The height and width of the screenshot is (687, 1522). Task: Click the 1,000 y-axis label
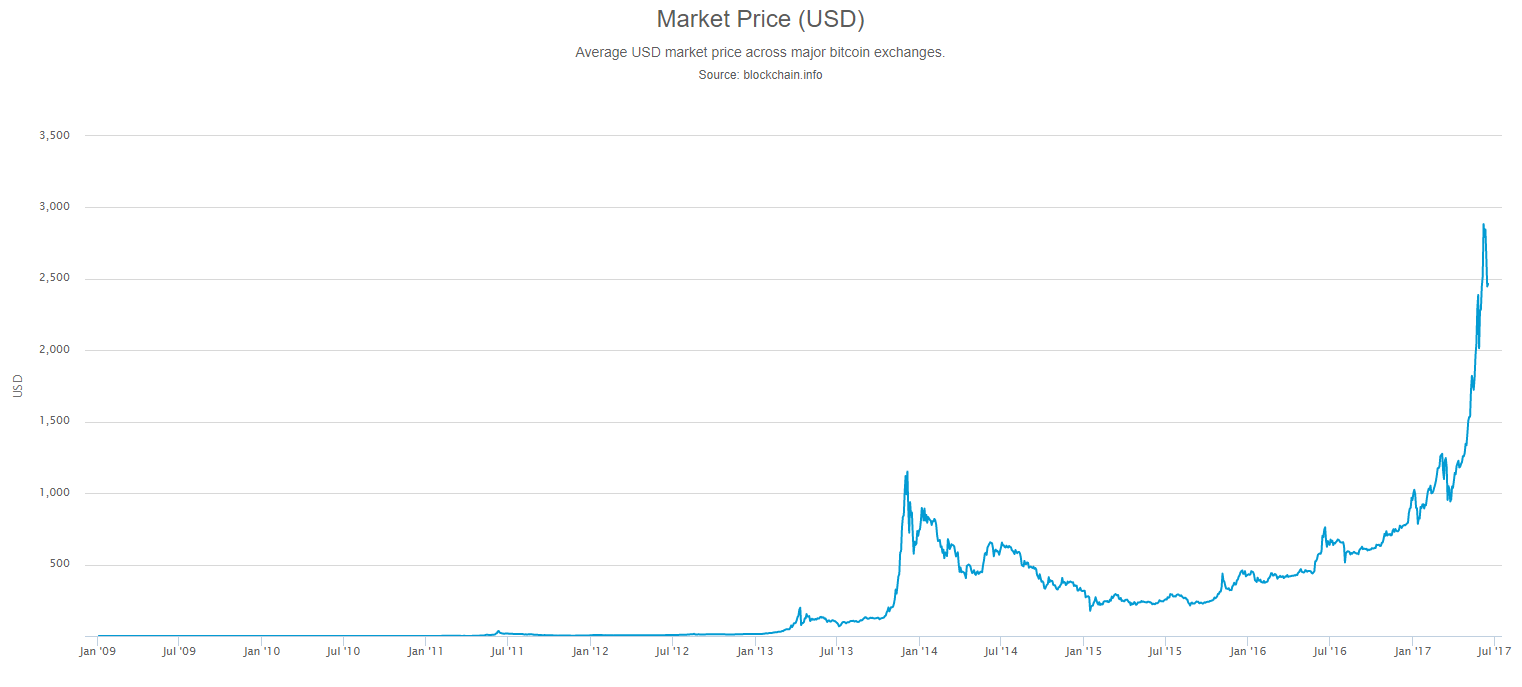(53, 493)
